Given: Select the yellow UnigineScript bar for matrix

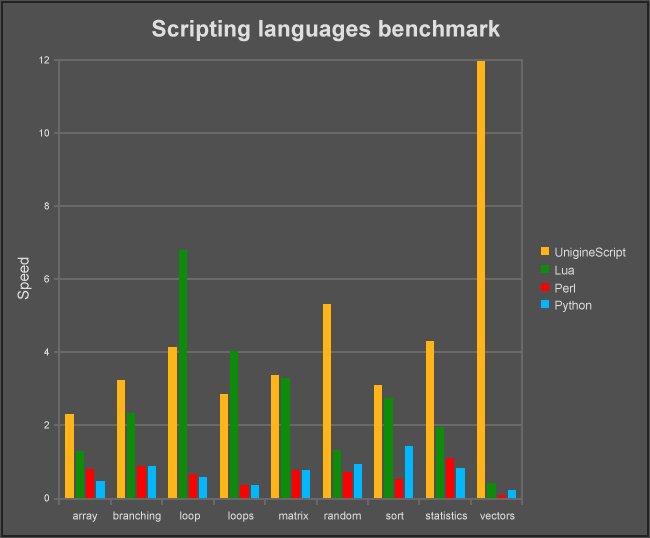Looking at the screenshot, I should click(275, 436).
